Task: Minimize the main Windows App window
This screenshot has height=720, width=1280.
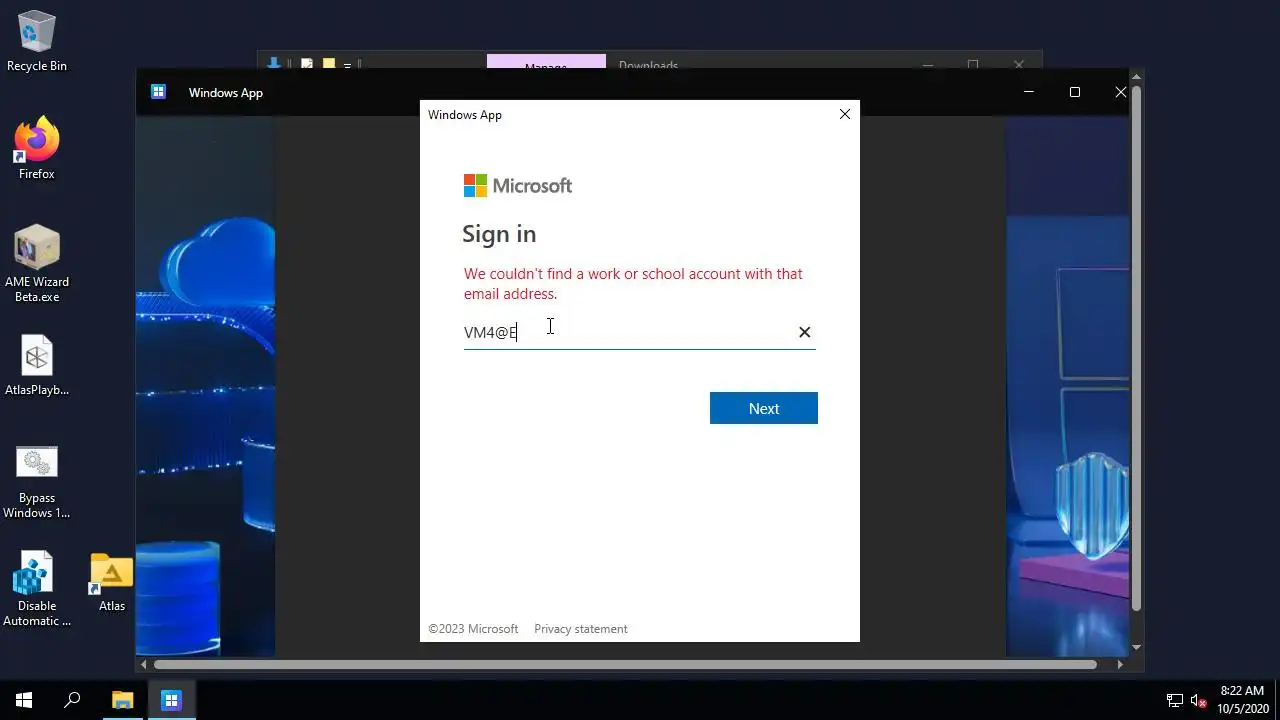Action: 1029,92
